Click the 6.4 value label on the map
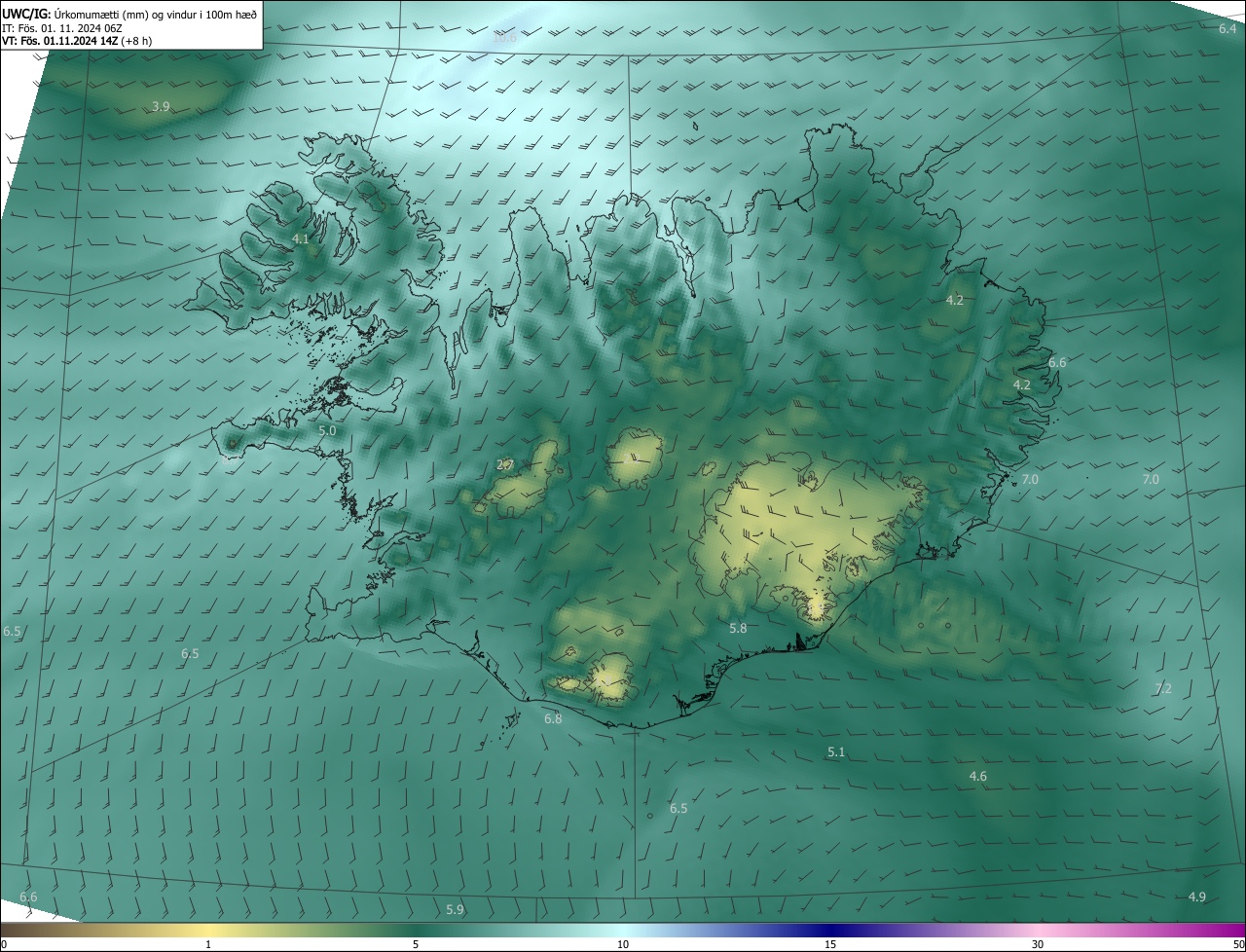 (1228, 28)
